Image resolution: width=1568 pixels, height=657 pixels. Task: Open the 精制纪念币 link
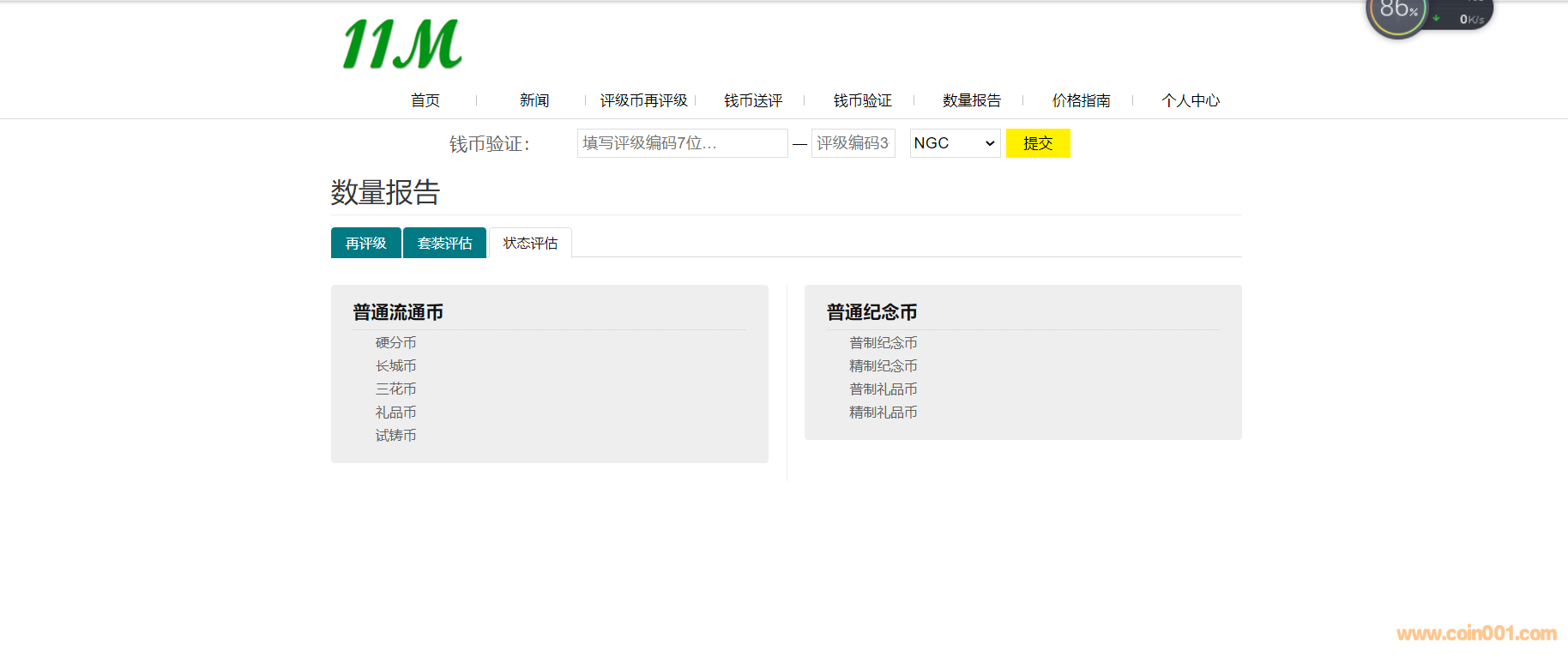883,366
